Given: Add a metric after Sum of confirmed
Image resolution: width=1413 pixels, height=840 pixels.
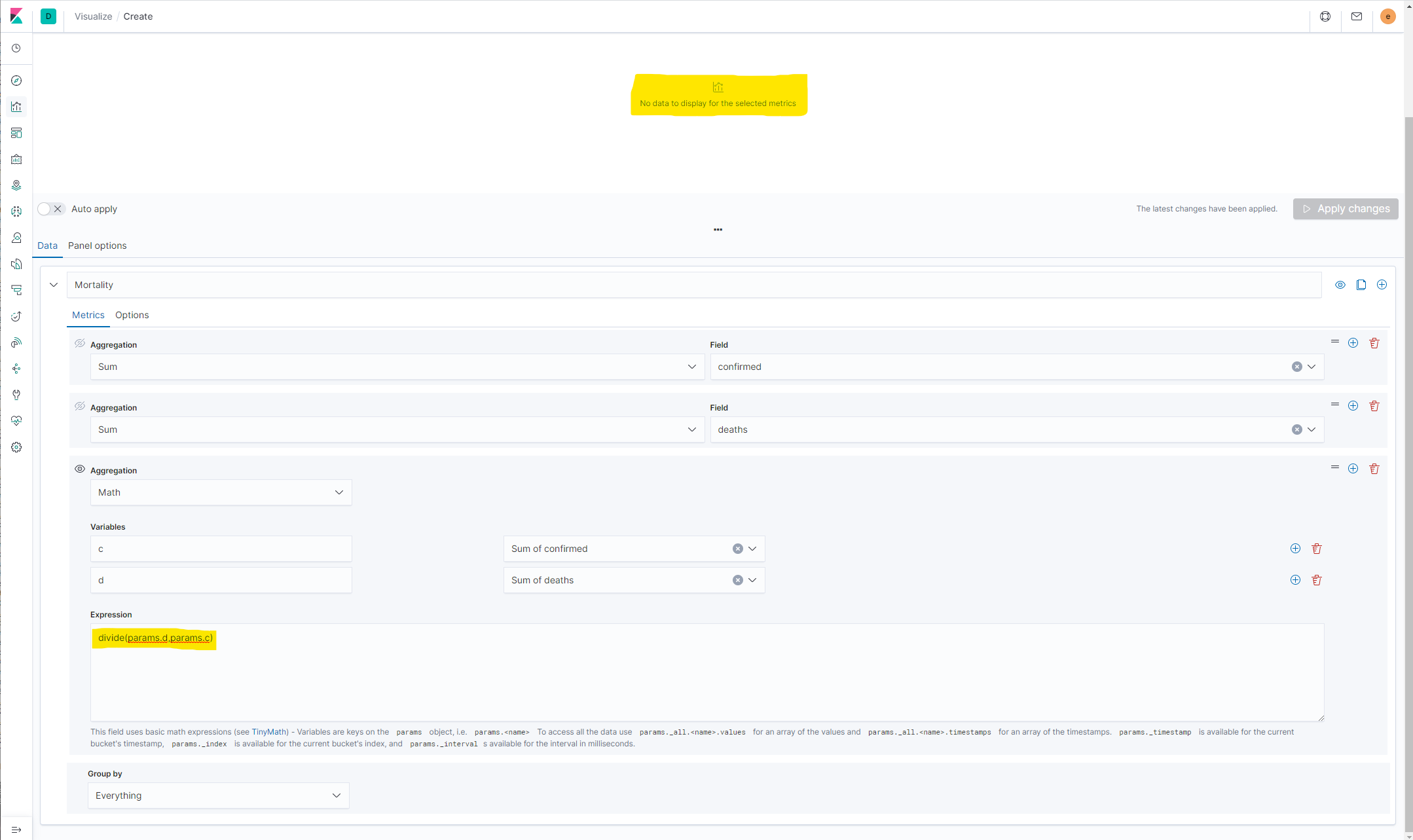Looking at the screenshot, I should pos(1353,343).
